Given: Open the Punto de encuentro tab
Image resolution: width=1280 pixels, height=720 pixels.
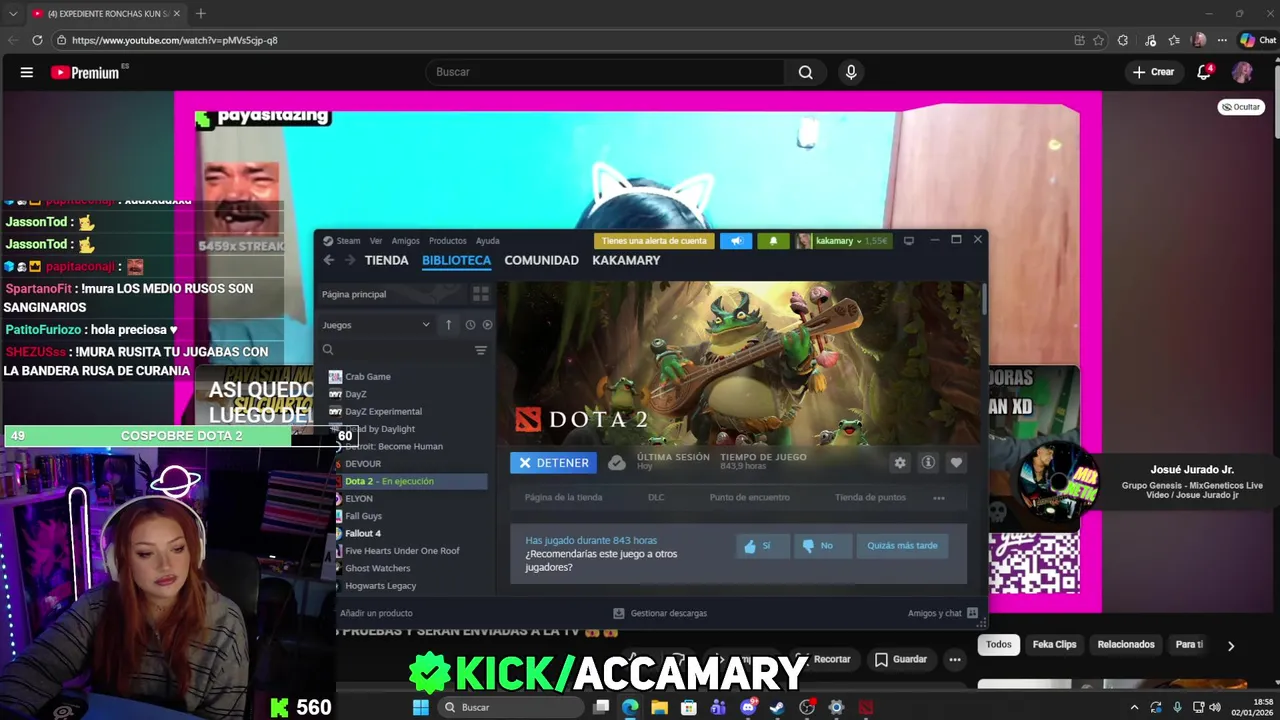Looking at the screenshot, I should [749, 497].
